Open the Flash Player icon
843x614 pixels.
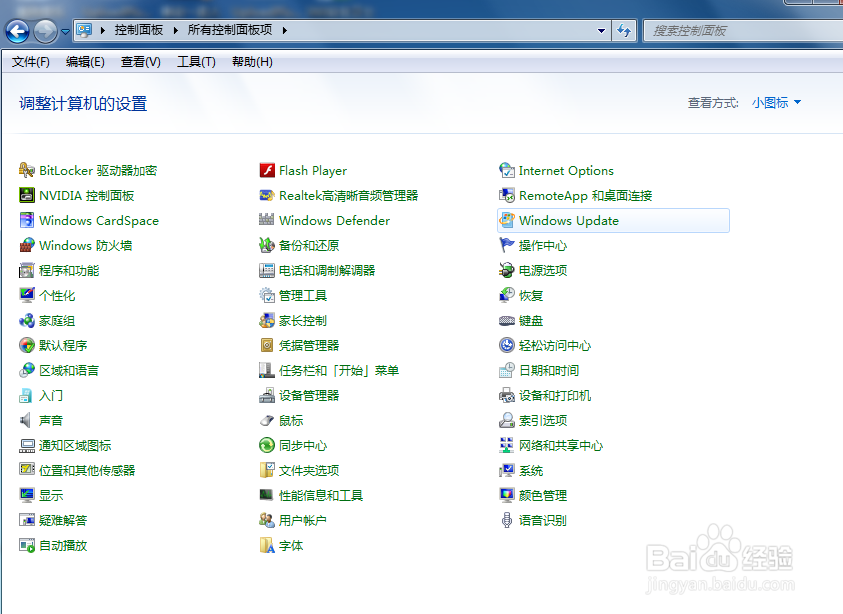pyautogui.click(x=267, y=170)
